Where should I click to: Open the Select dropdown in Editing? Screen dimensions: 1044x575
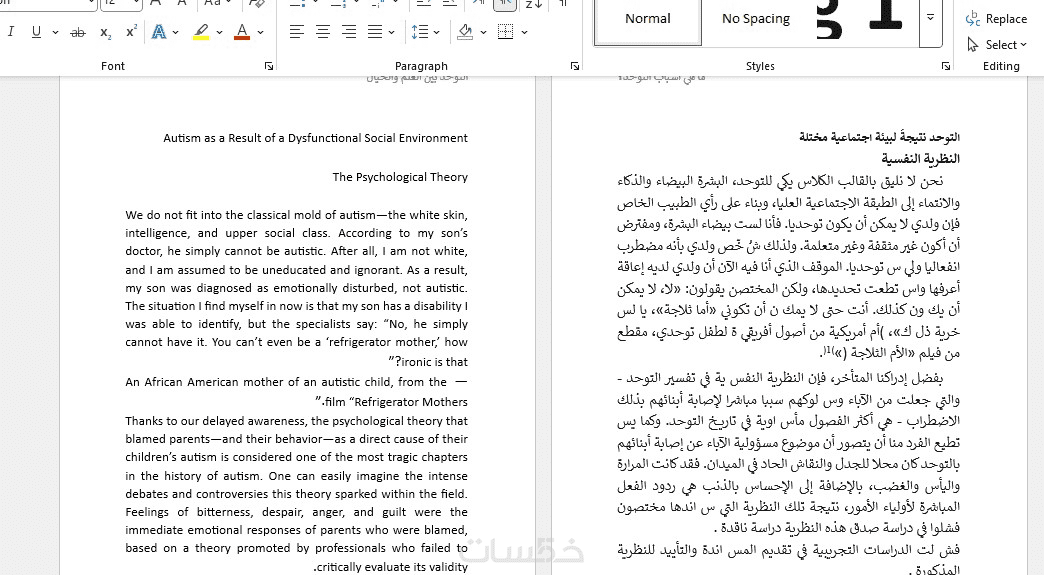(997, 45)
